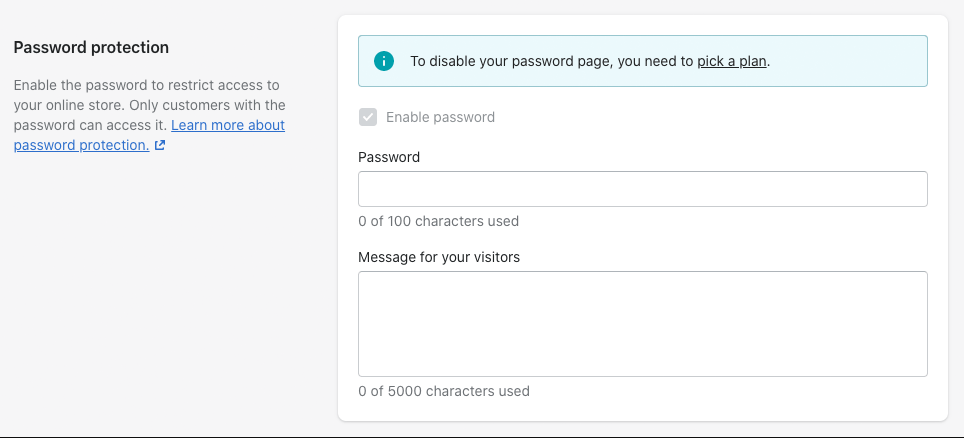Open the "pick a plan" link
Image resolution: width=964 pixels, height=438 pixels.
click(x=732, y=61)
